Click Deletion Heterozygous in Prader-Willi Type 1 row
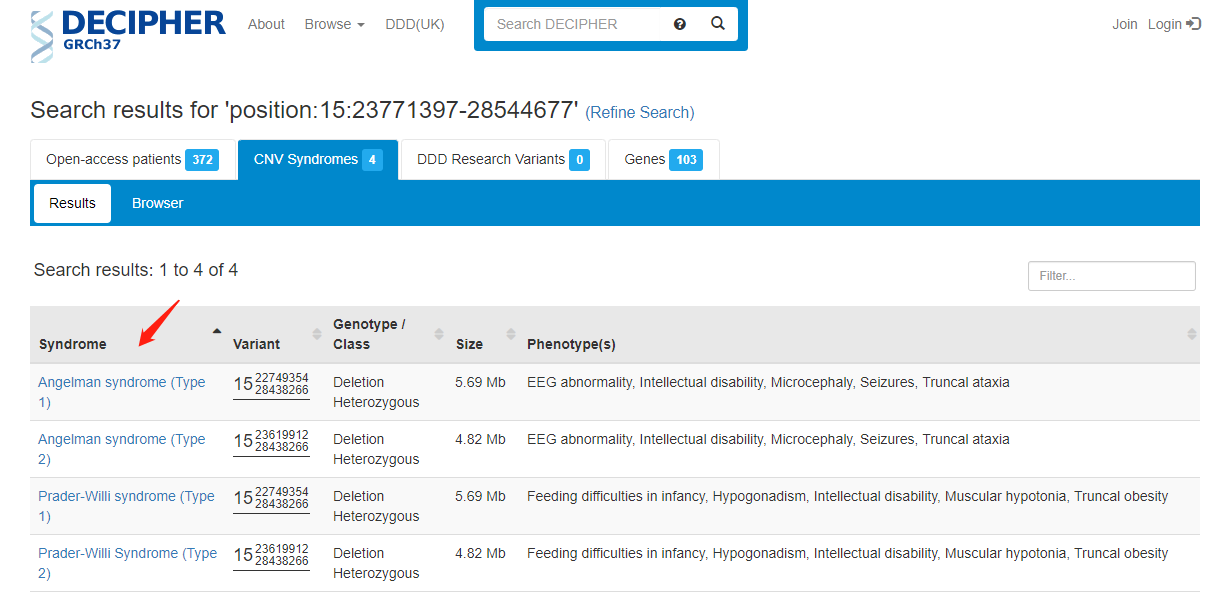The image size is (1232, 610). [x=376, y=506]
